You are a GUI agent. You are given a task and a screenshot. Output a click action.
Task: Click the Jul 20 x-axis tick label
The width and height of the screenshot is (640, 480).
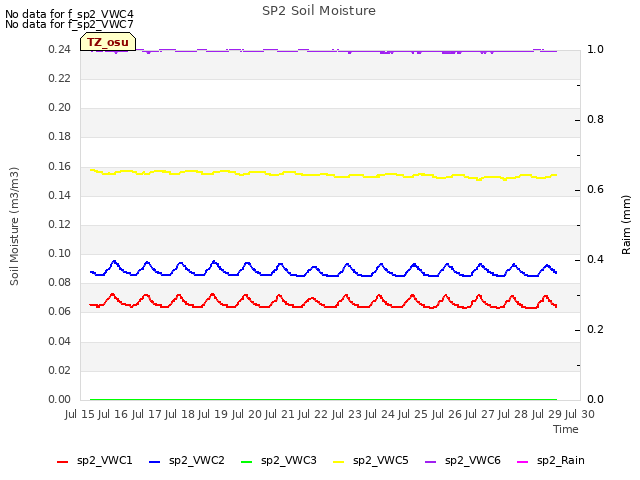pyautogui.click(x=247, y=414)
